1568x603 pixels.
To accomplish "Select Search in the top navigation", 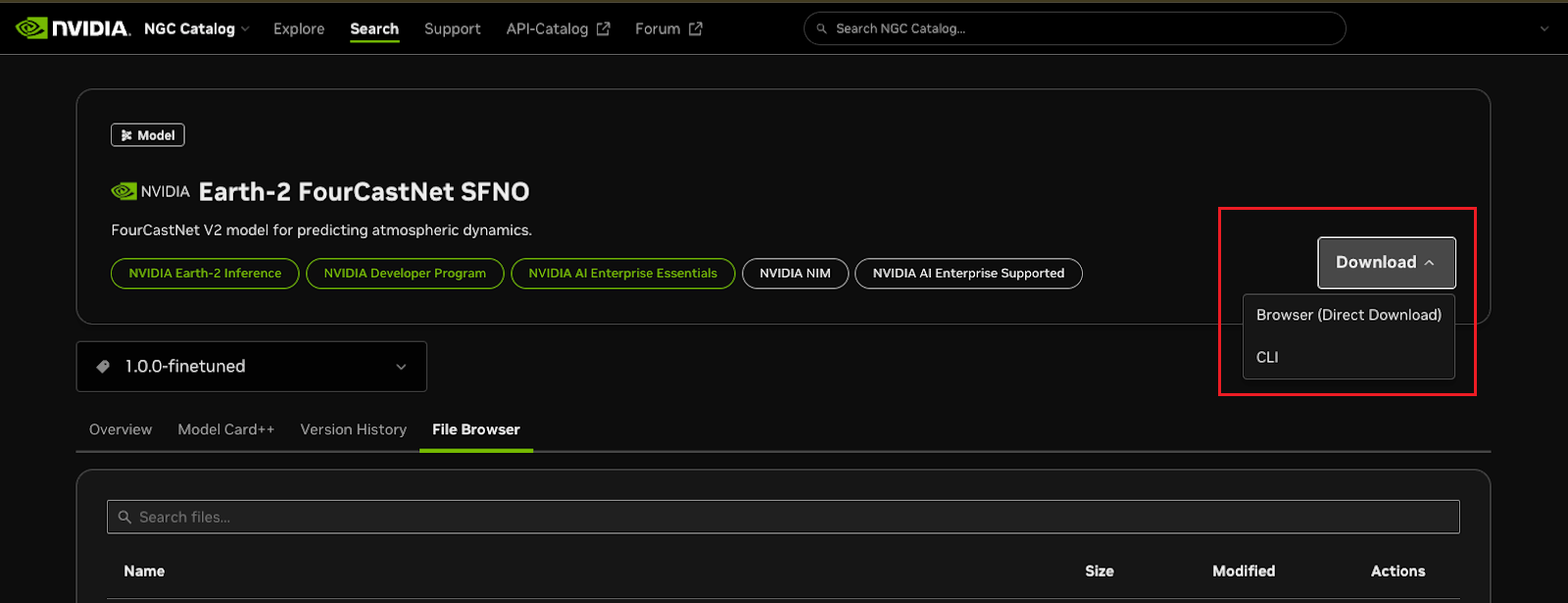I will 374,28.
